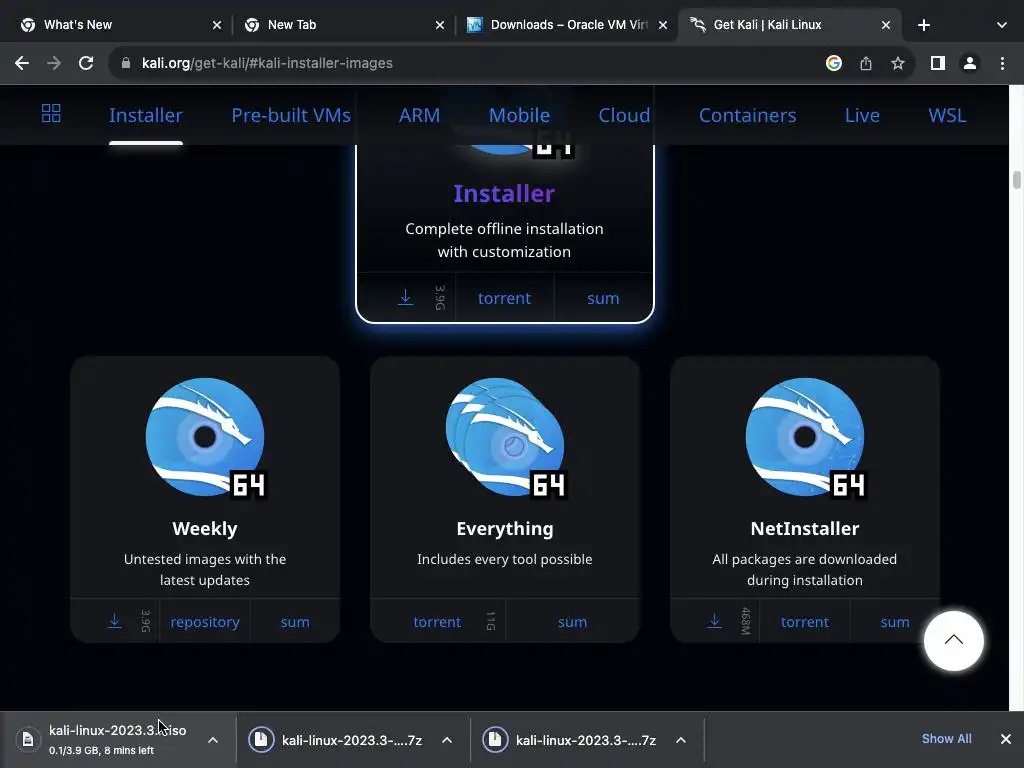Viewport: 1024px width, 768px height.
Task: Click the Weekly disc image
Action: [x=205, y=437]
